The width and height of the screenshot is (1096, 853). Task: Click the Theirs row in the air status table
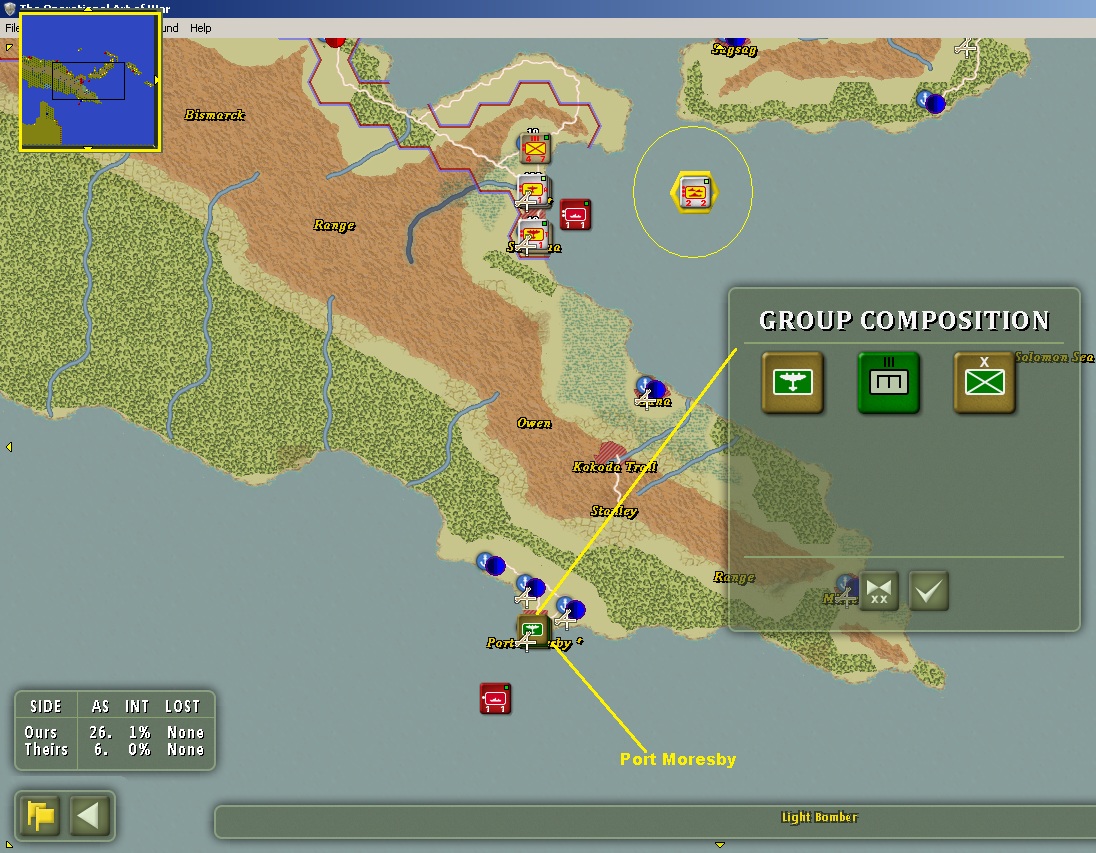pyautogui.click(x=115, y=750)
